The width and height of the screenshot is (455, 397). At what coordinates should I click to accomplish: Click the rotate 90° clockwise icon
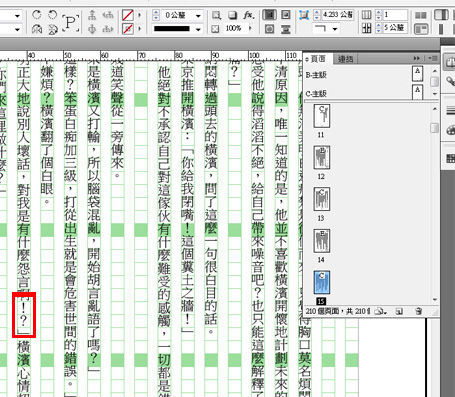point(37,15)
